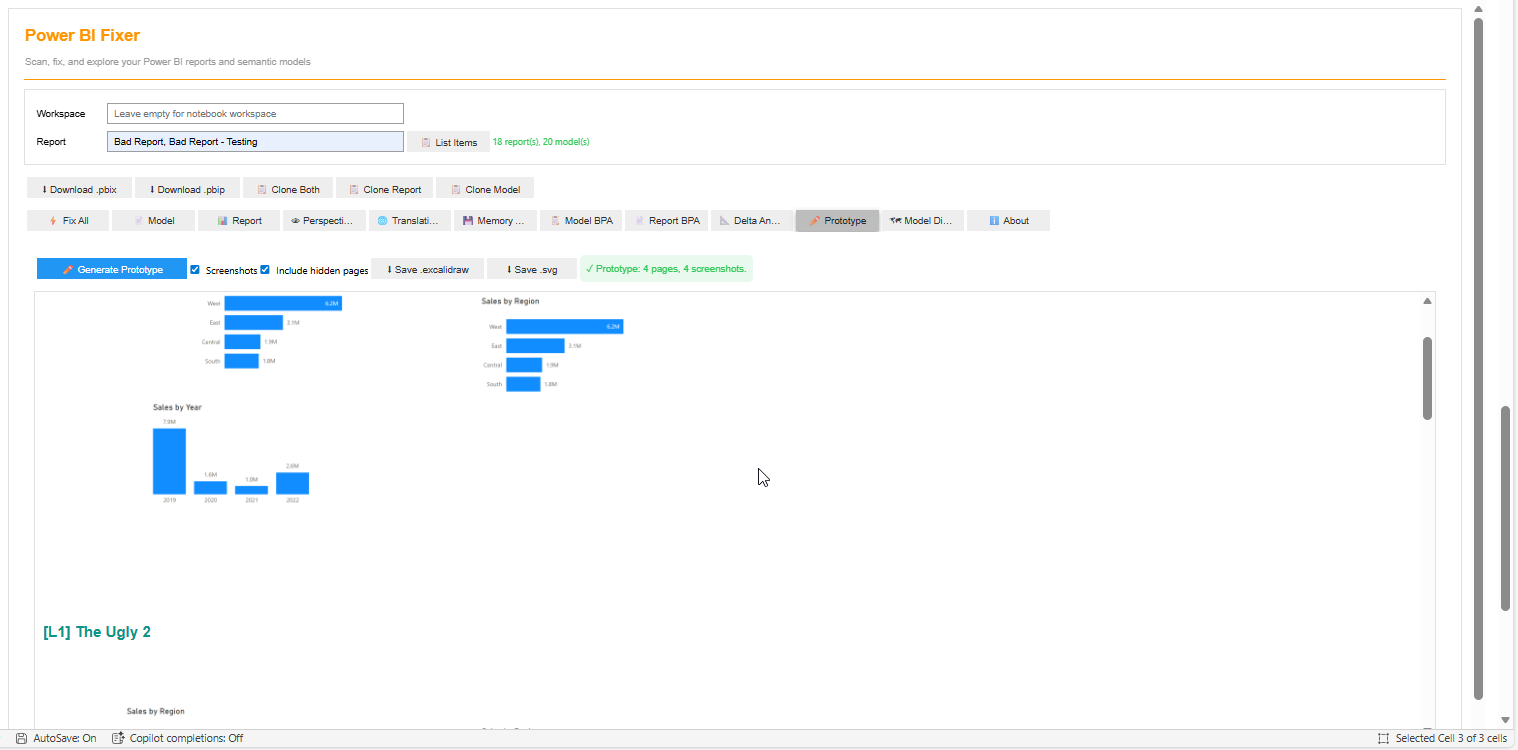The height and width of the screenshot is (750, 1518).
Task: Switch to the Prototype tab
Action: [x=837, y=220]
